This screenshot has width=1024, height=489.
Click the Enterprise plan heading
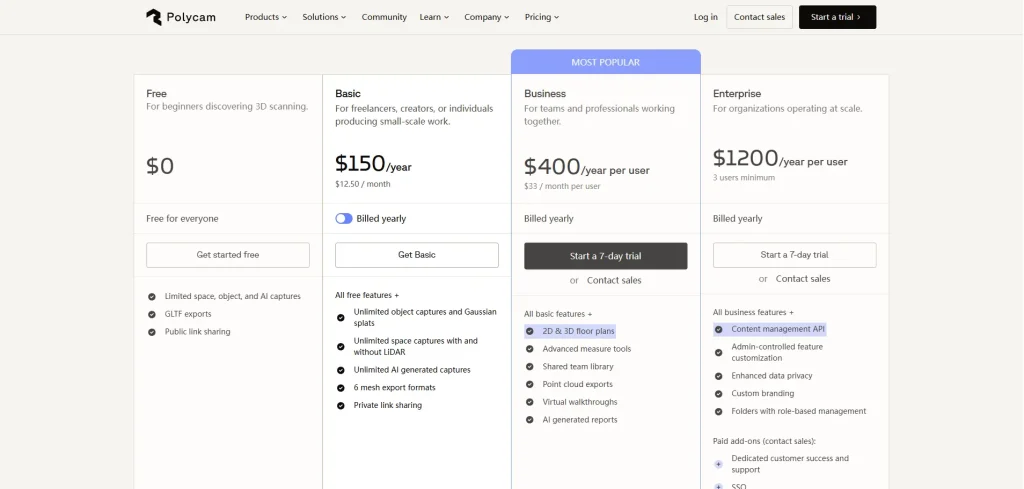click(x=737, y=93)
